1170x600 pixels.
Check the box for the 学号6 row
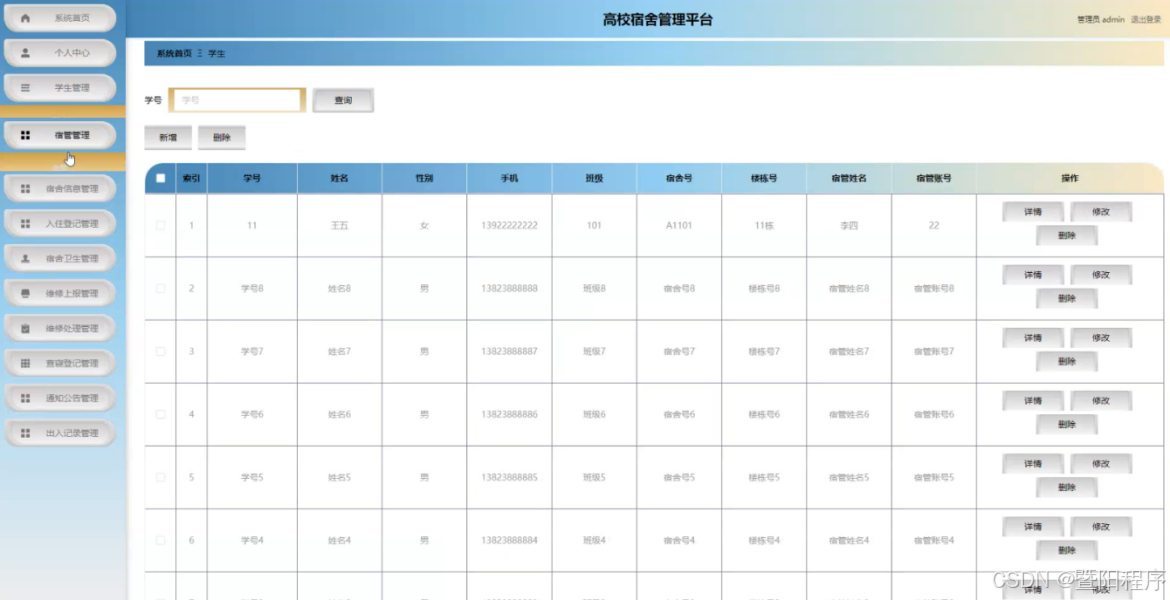pos(160,414)
